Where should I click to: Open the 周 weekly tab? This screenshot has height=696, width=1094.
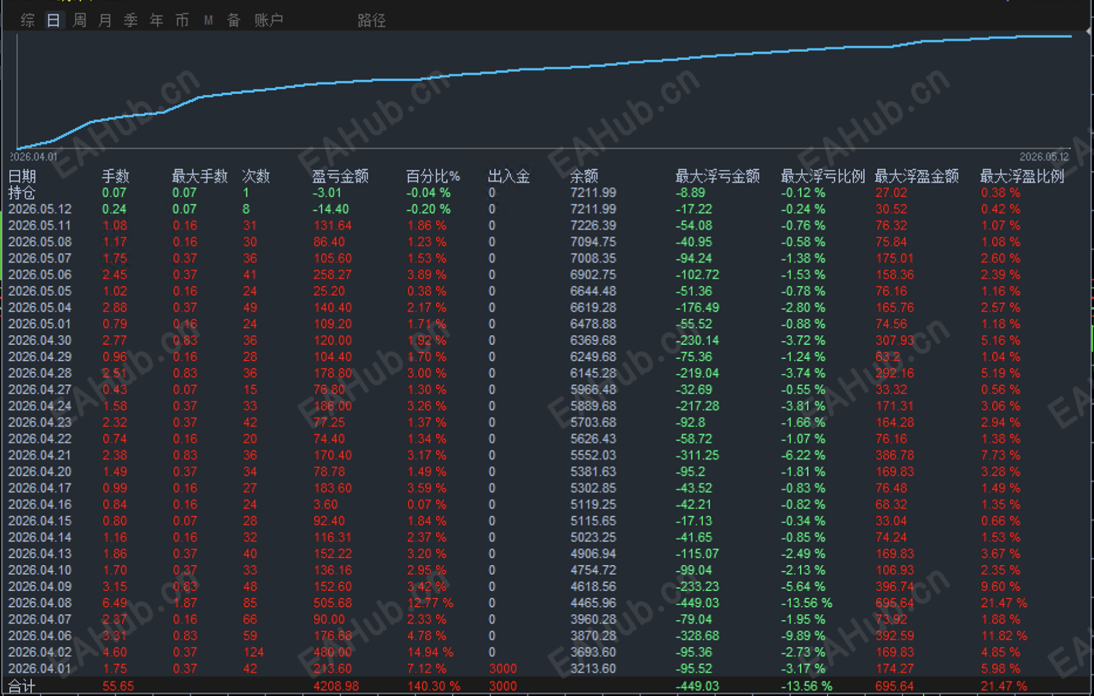pos(80,20)
